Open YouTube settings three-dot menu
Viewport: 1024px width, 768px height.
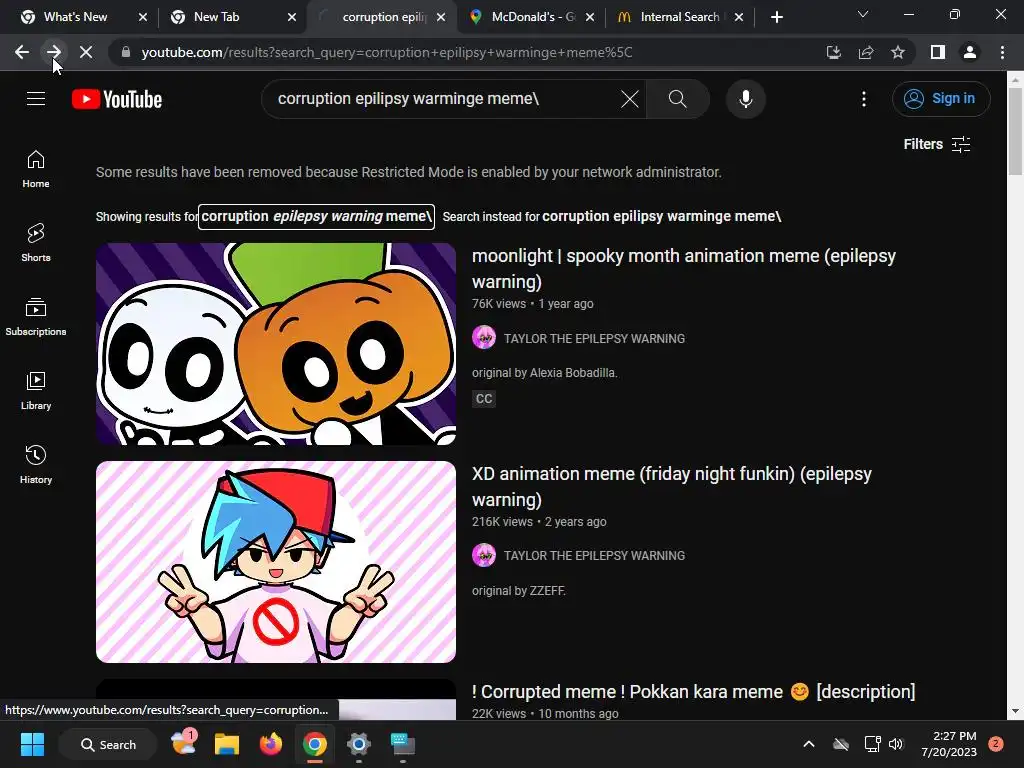[864, 99]
